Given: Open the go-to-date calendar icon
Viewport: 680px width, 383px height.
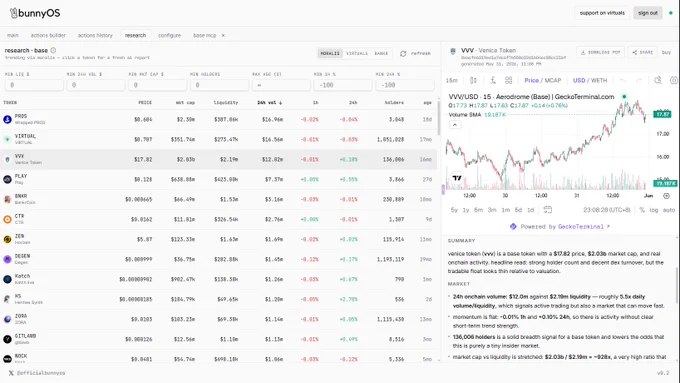Looking at the screenshot, I should coord(548,210).
